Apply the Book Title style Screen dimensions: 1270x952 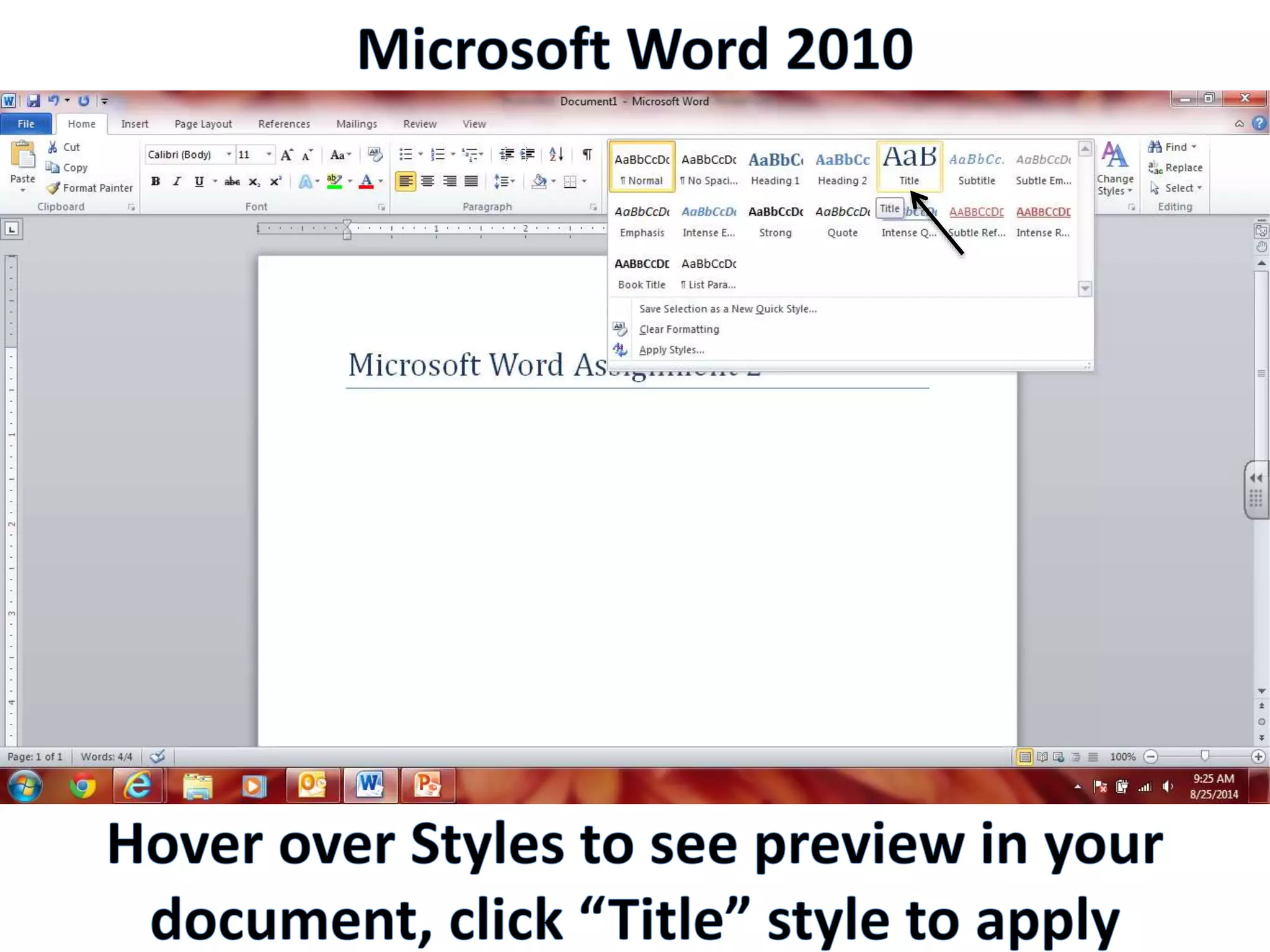pyautogui.click(x=642, y=272)
